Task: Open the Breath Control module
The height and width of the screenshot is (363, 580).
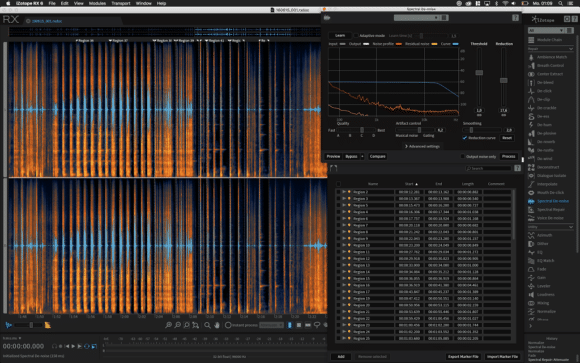Action: coord(546,65)
